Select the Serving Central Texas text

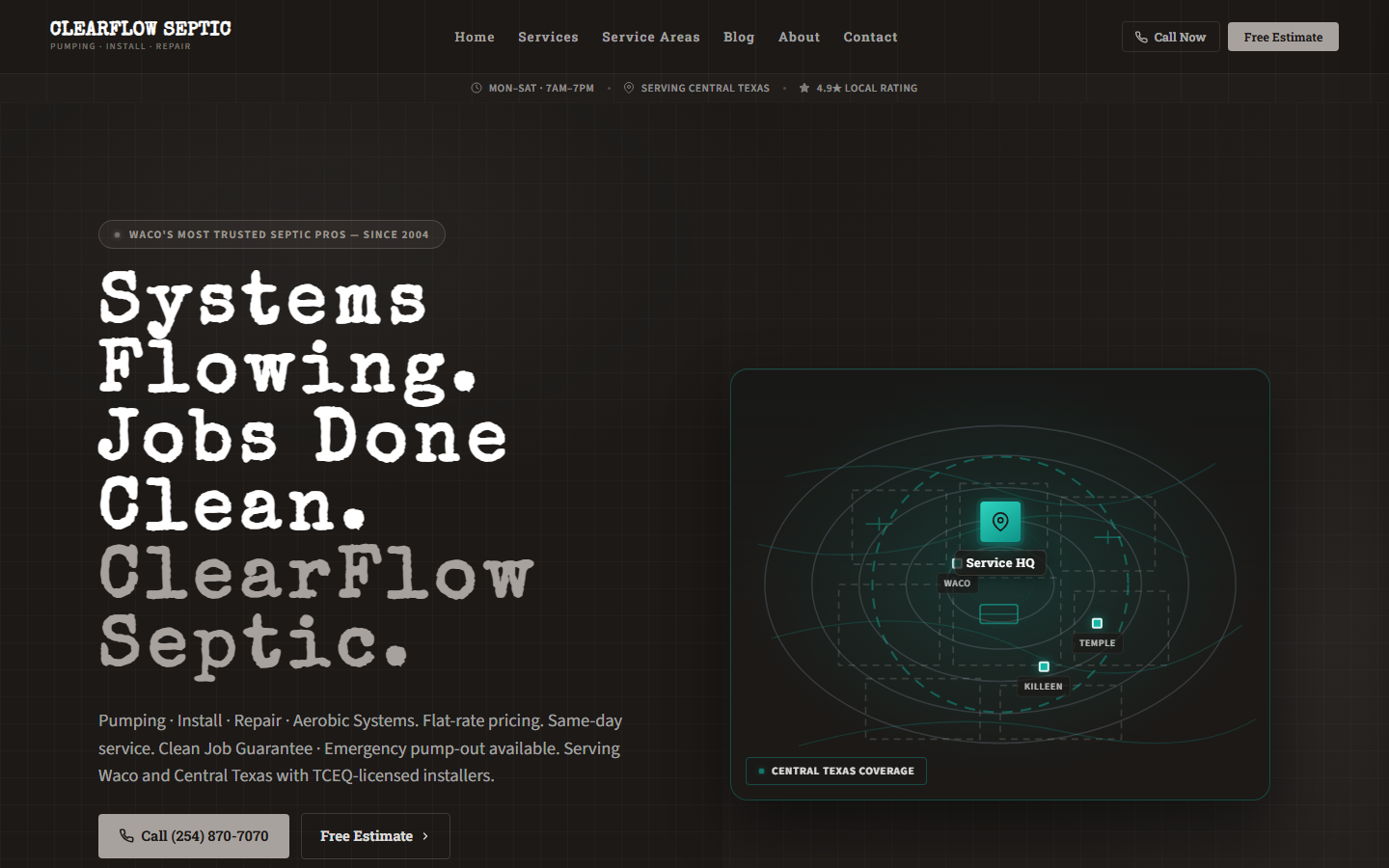coord(705,88)
